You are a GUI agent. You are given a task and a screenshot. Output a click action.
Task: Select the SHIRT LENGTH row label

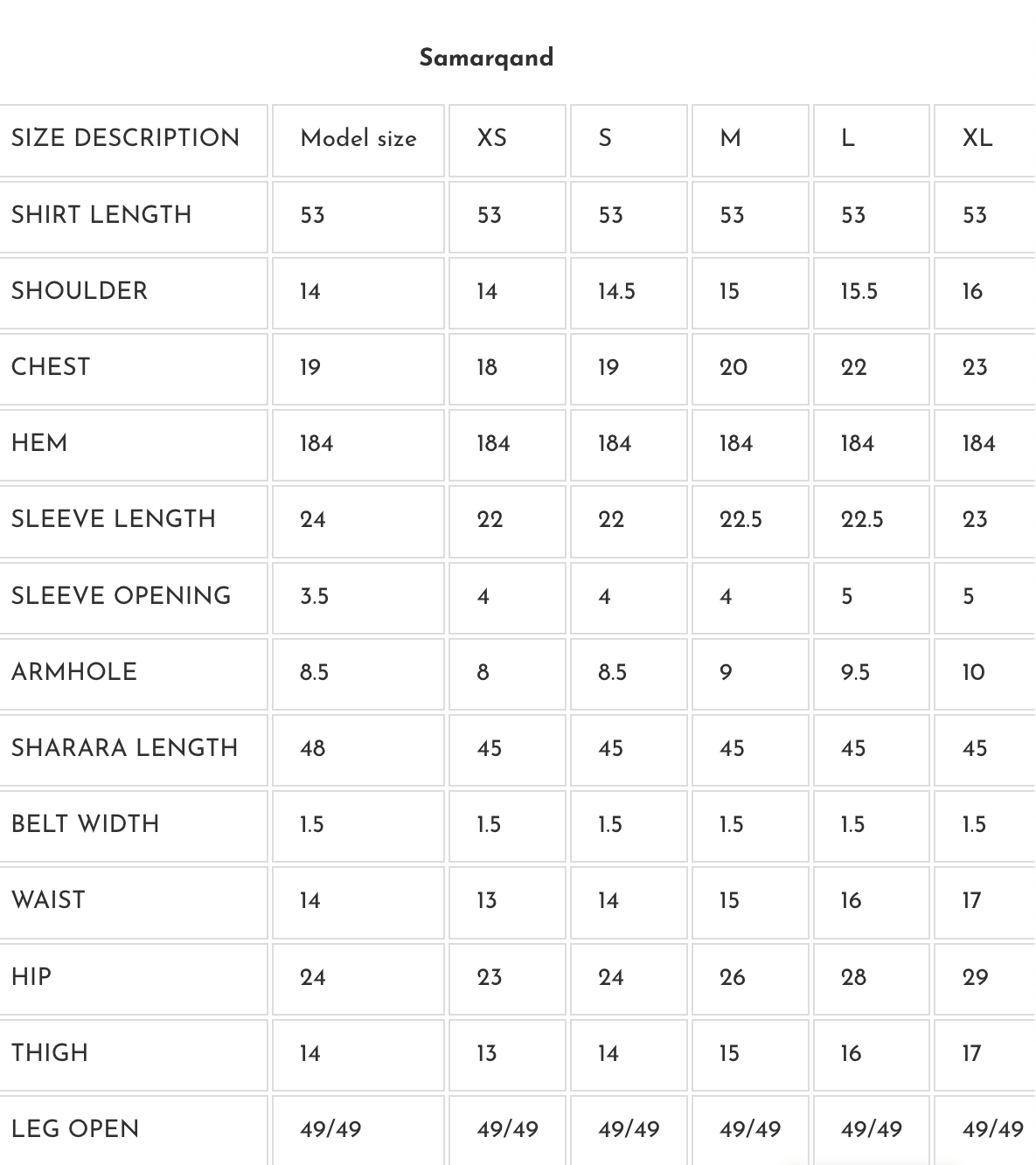101,215
